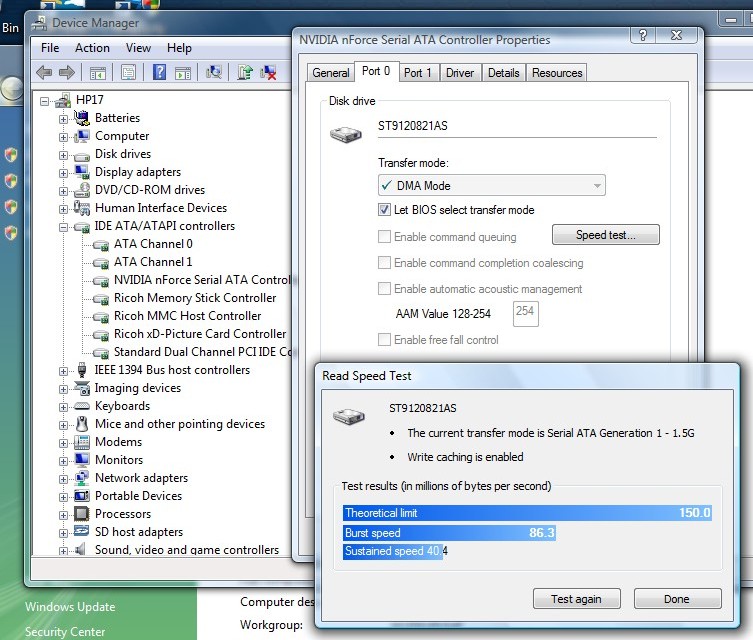753x640 pixels.
Task: Click the Sound, video and game controllers icon
Action: point(81,549)
